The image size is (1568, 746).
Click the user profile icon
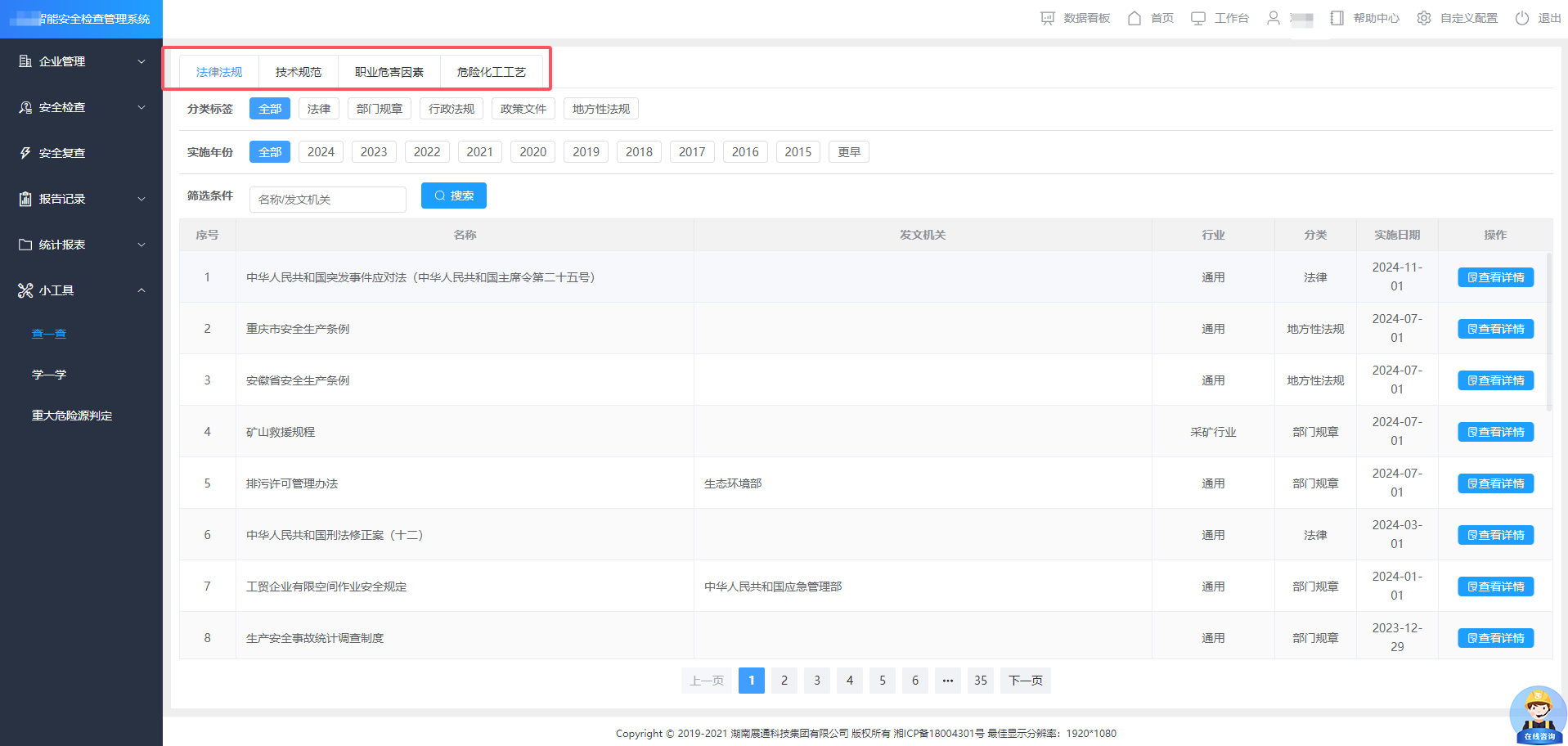1274,18
